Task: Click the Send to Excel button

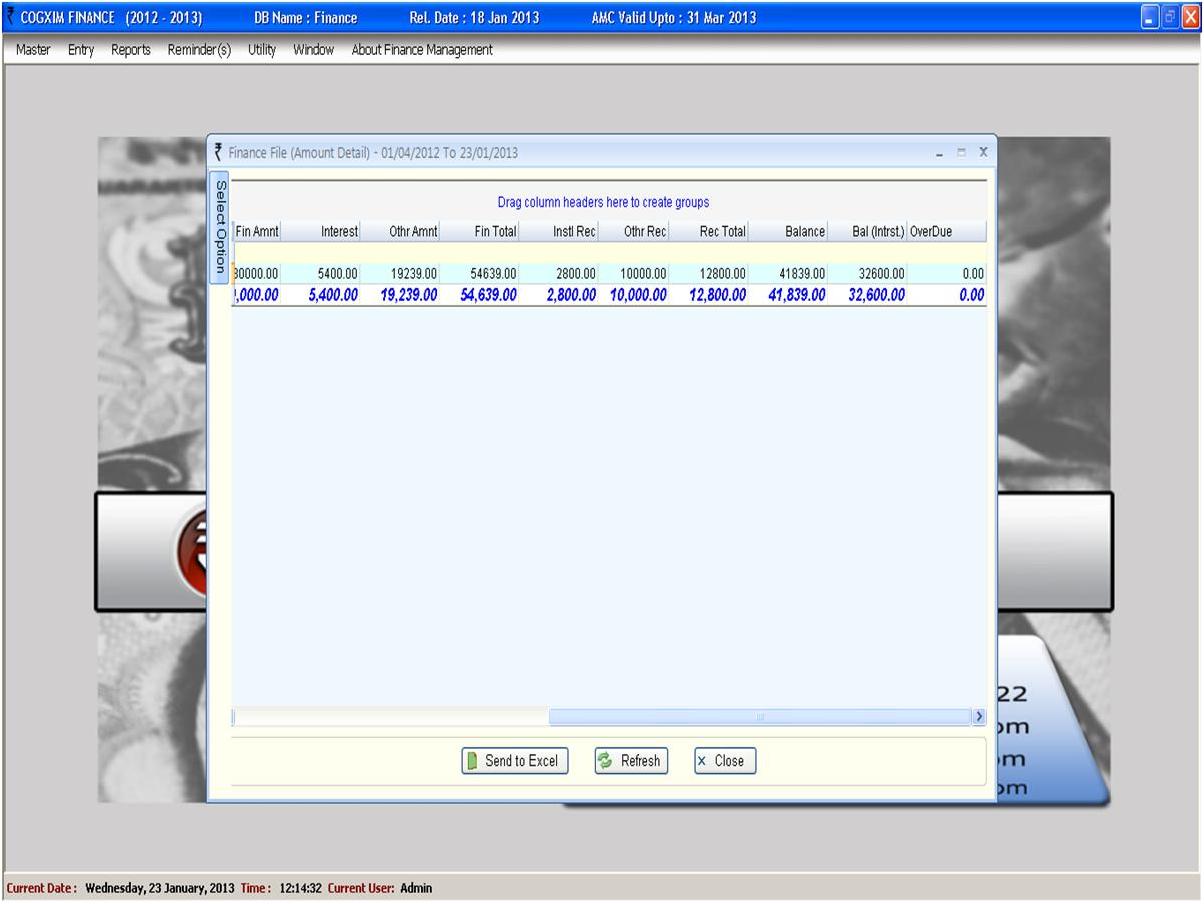Action: tap(514, 761)
